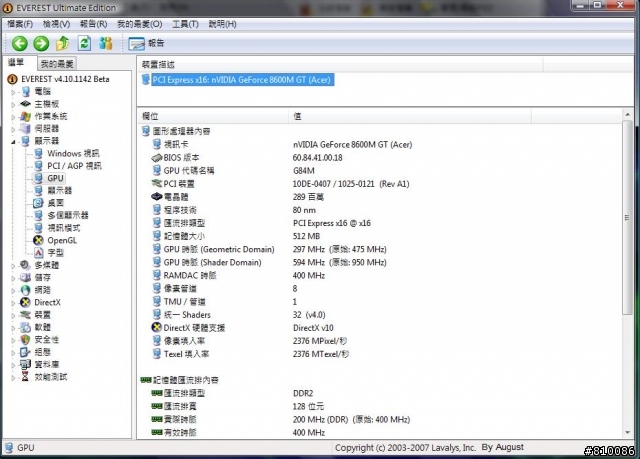Expand the 網路 tree node
Screen dimensions: 640x459
coord(13,291)
